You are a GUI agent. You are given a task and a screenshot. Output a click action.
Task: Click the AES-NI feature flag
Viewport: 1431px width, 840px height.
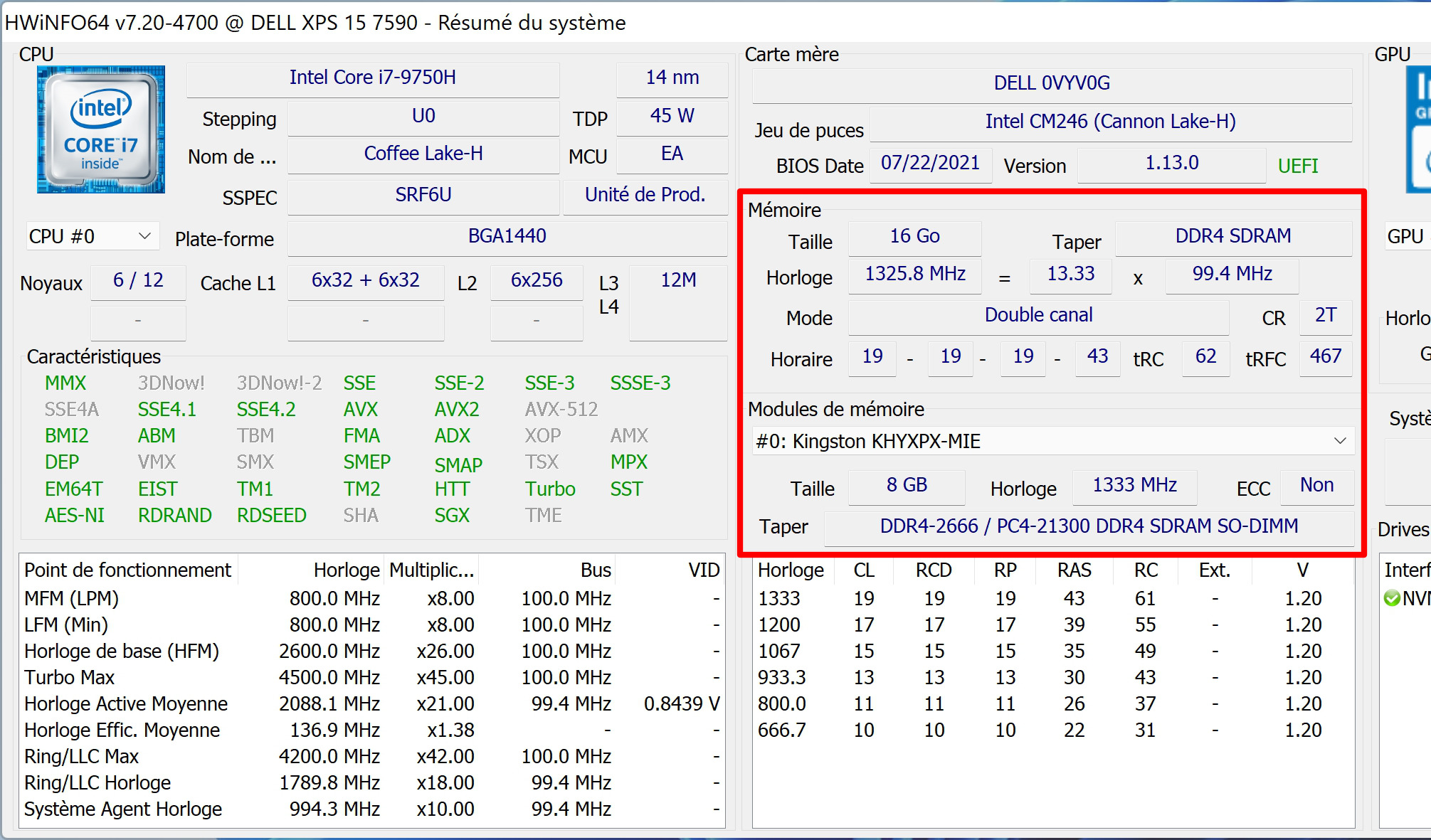(74, 516)
